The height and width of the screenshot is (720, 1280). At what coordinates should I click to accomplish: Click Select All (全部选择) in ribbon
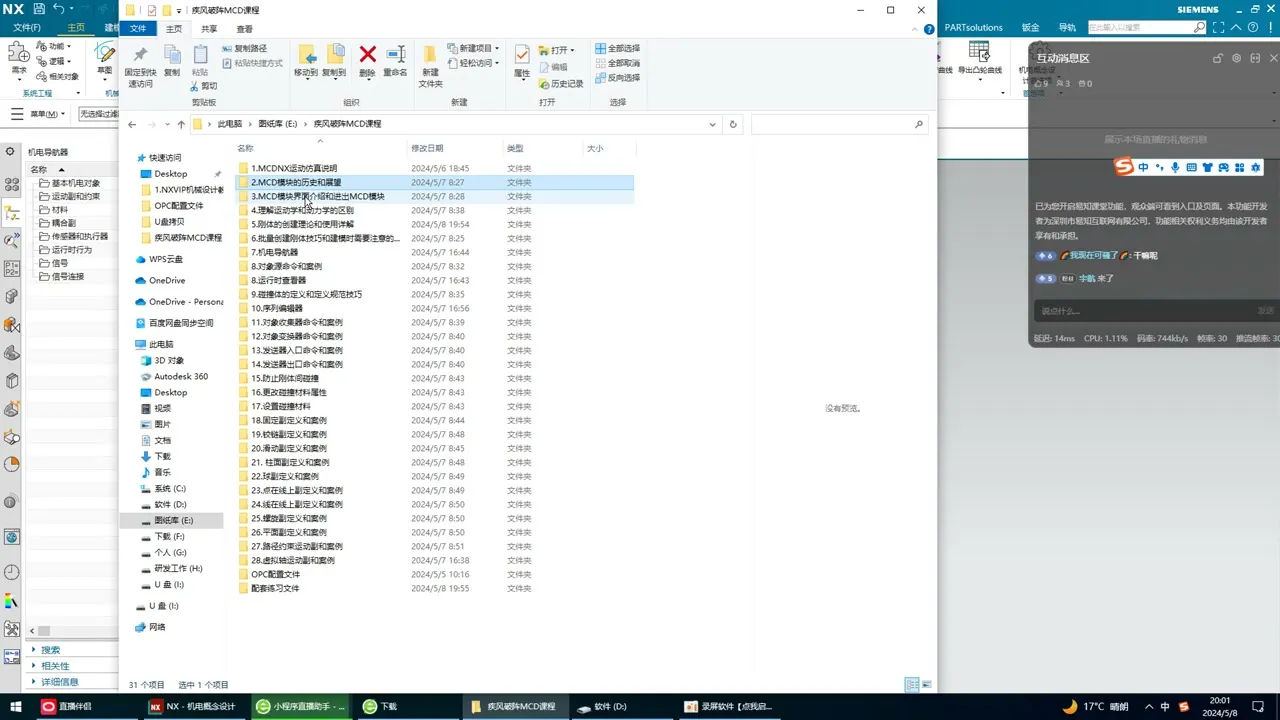click(616, 48)
